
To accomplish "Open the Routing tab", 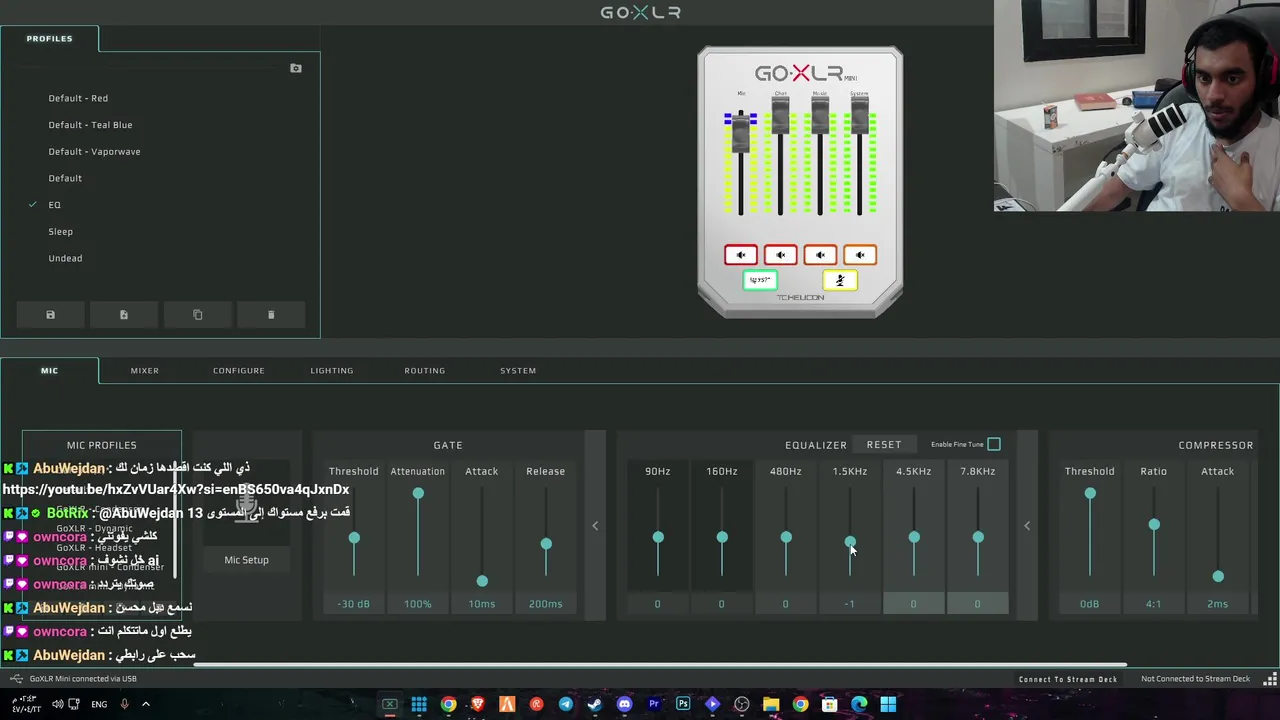I will click(x=424, y=370).
